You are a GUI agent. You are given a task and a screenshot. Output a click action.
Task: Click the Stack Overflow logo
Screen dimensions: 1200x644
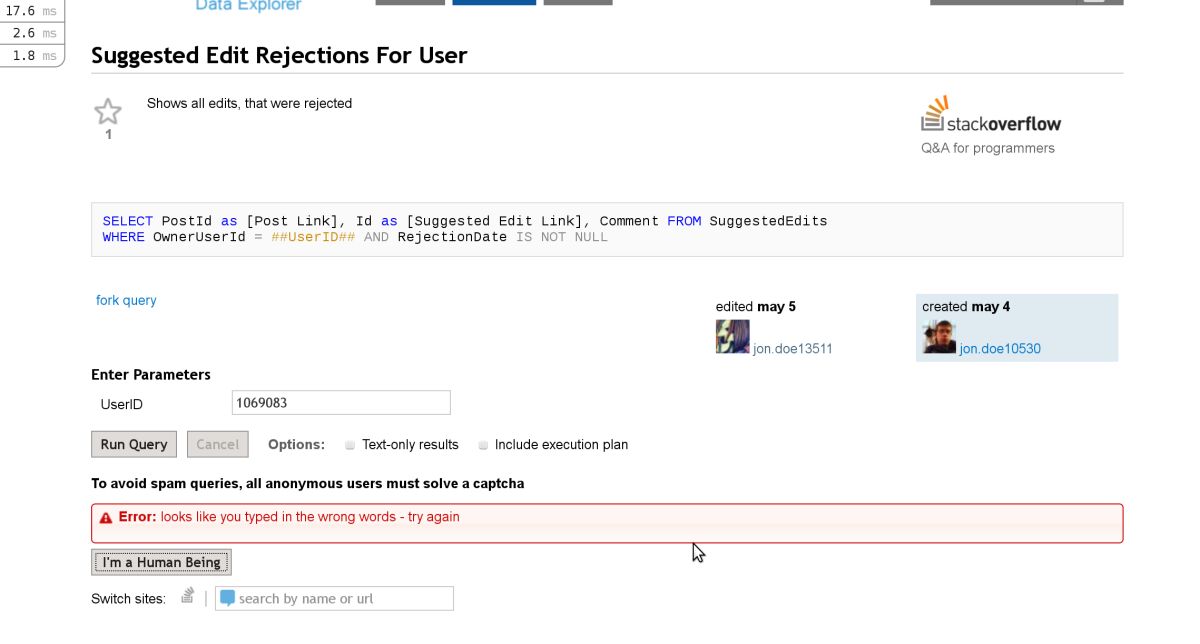tap(990, 116)
